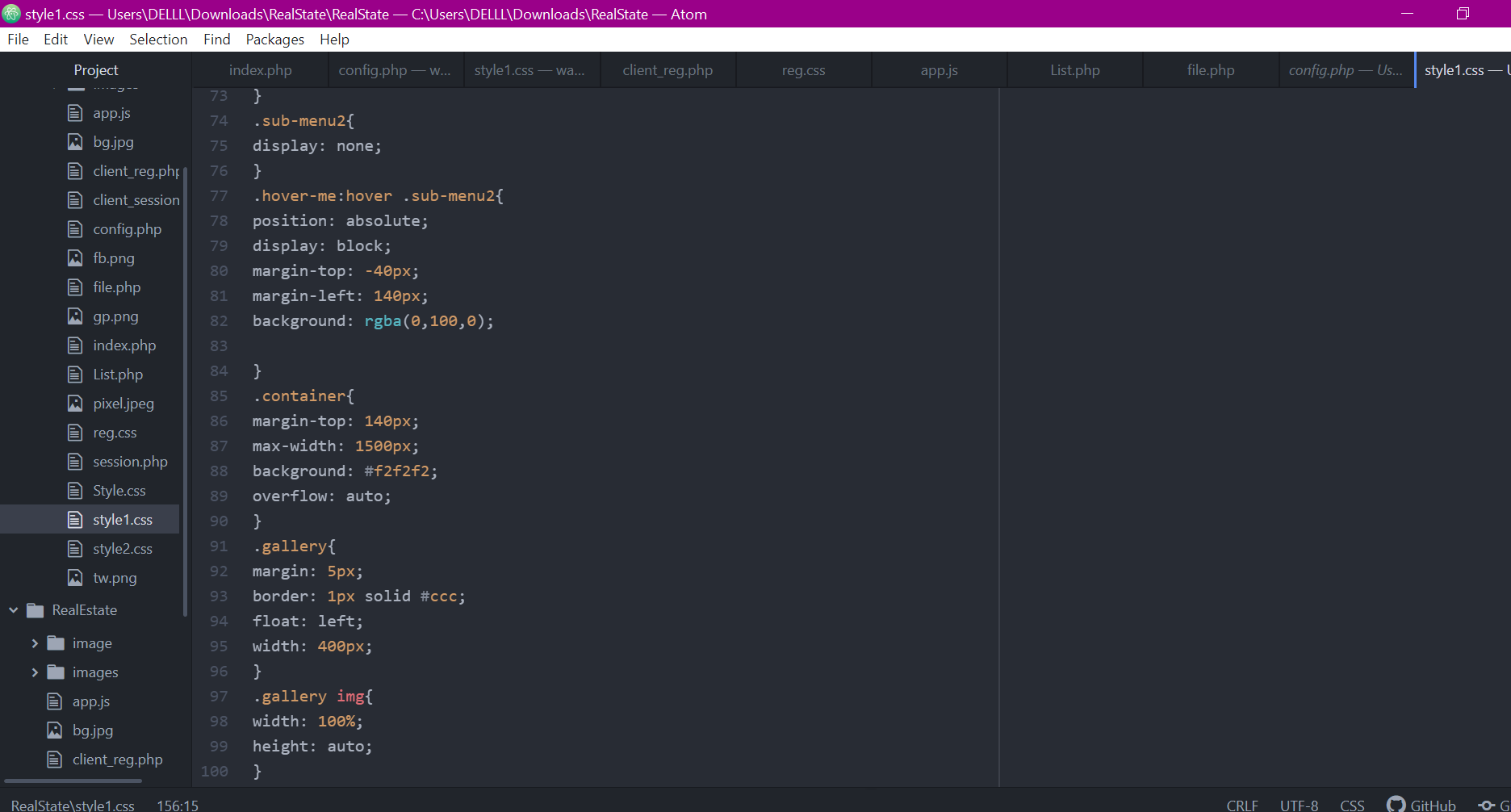Click the RealState\style1.css path in status bar

73,805
